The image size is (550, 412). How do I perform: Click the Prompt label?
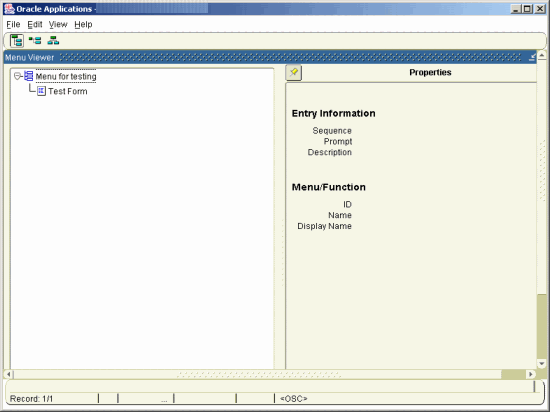click(338, 142)
